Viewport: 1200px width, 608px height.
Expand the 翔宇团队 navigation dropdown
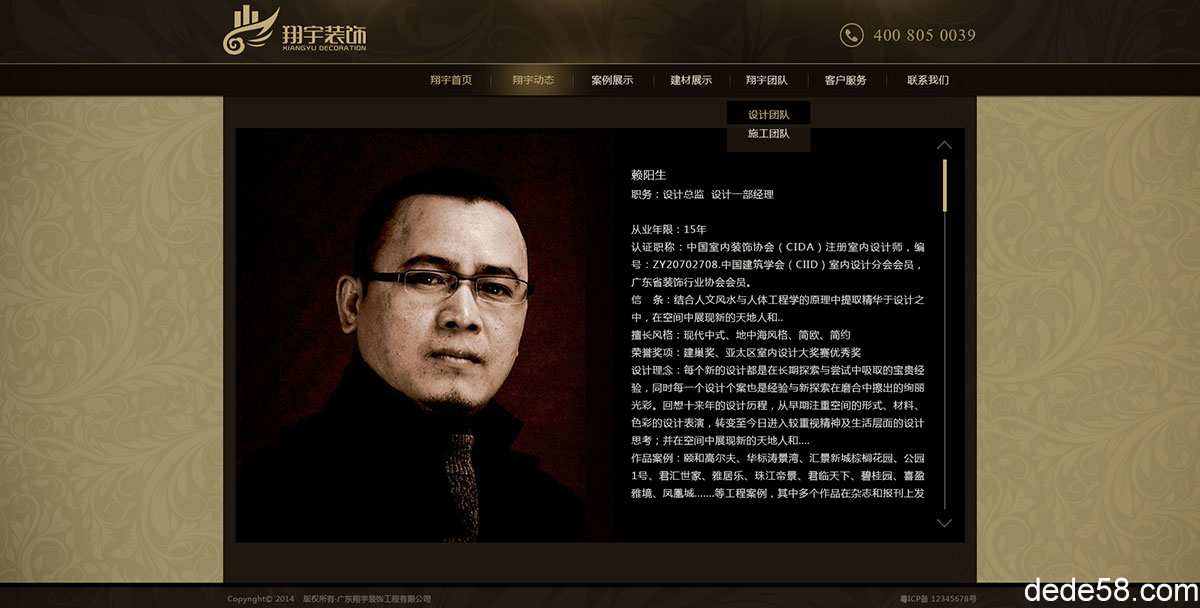(x=766, y=80)
